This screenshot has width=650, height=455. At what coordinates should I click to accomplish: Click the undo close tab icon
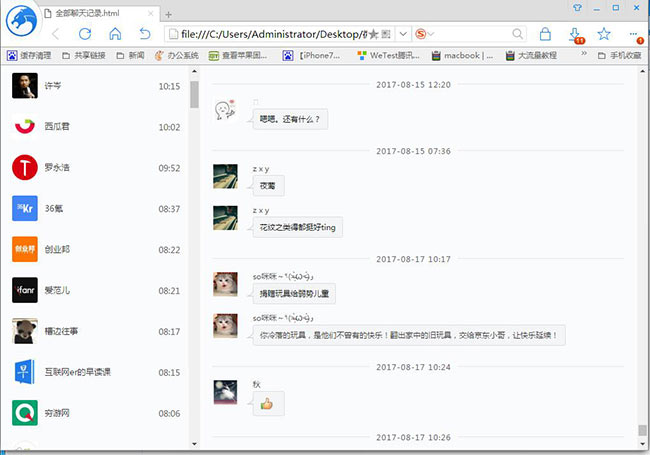145,34
